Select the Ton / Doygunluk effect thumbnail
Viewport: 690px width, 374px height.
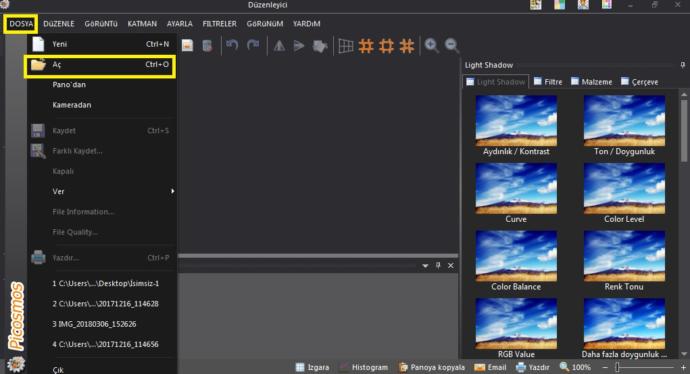(x=624, y=121)
